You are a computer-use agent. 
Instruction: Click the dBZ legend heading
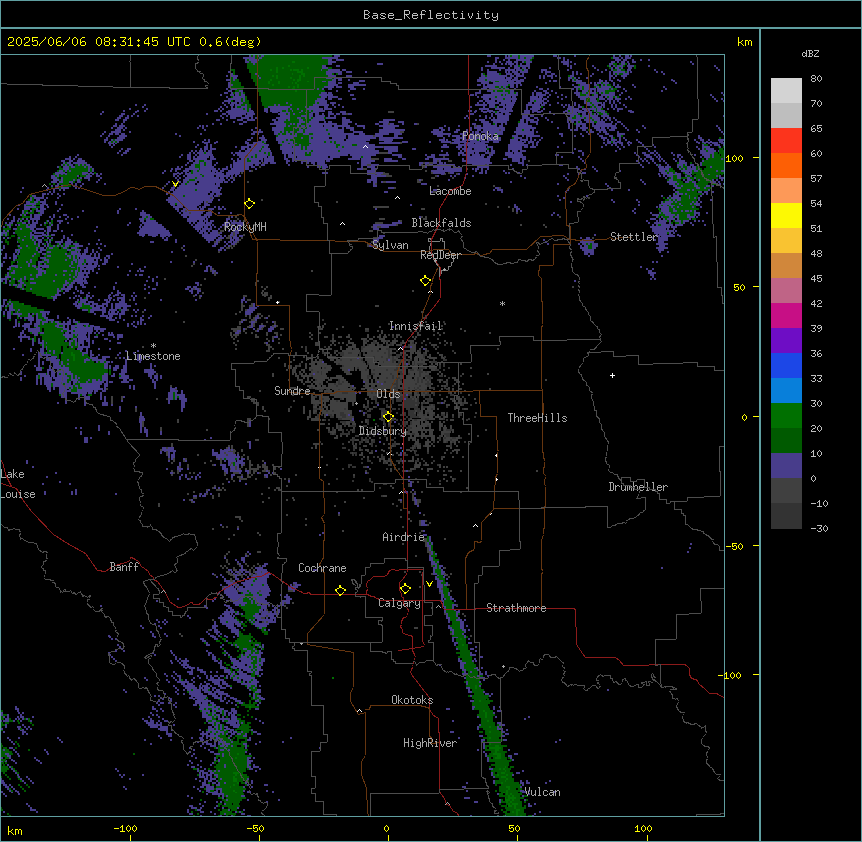[810, 53]
